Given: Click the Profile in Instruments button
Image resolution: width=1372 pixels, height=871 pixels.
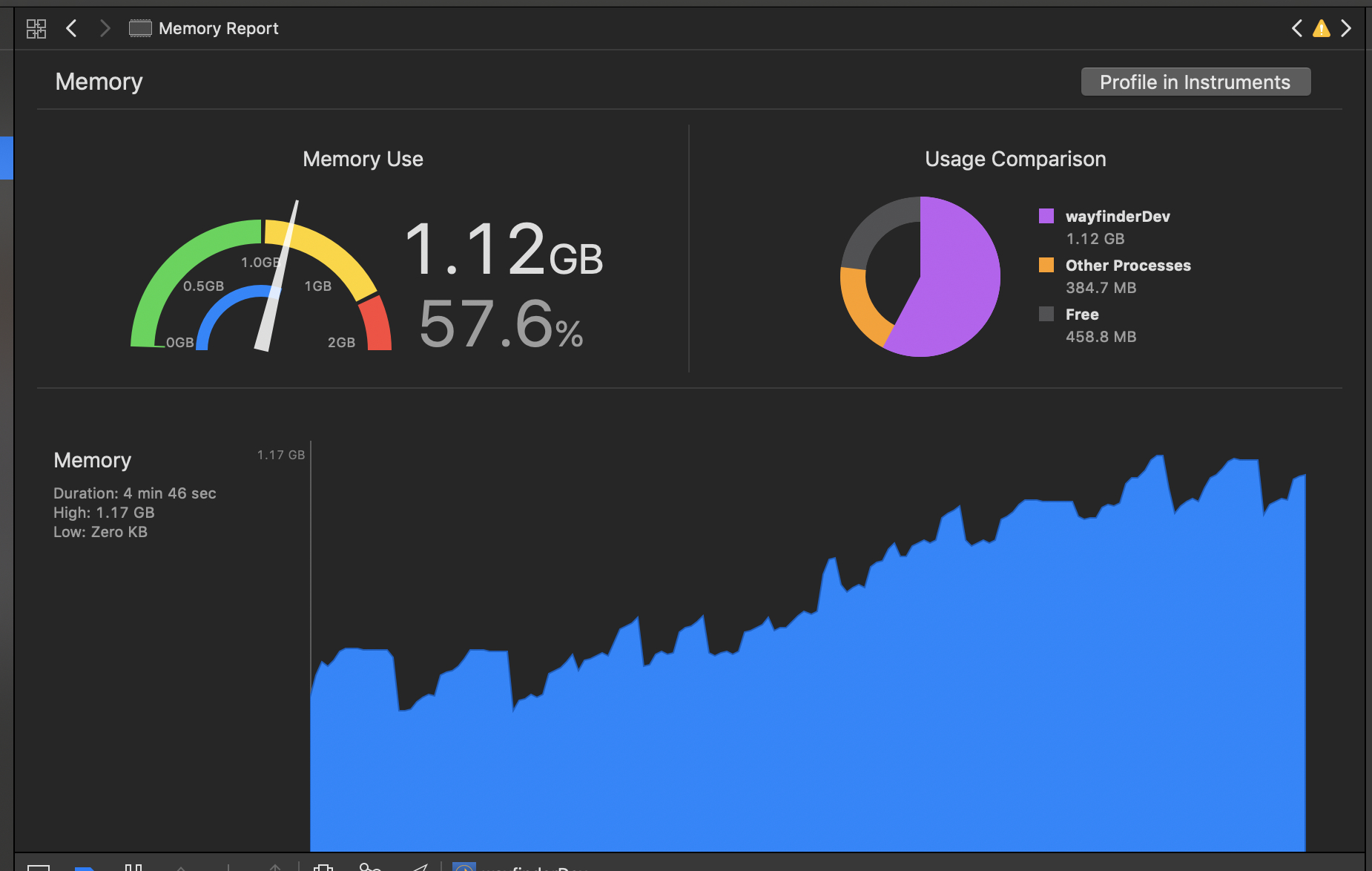Looking at the screenshot, I should pos(1195,82).
